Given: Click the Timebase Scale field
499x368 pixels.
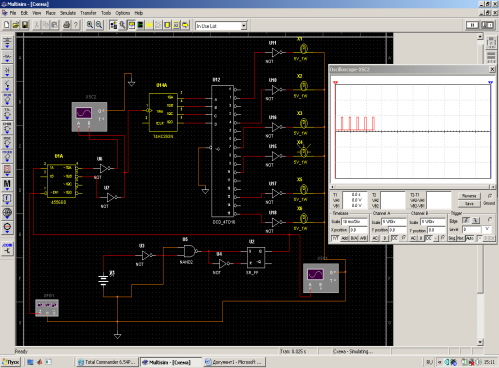Looking at the screenshot, I should [x=354, y=222].
